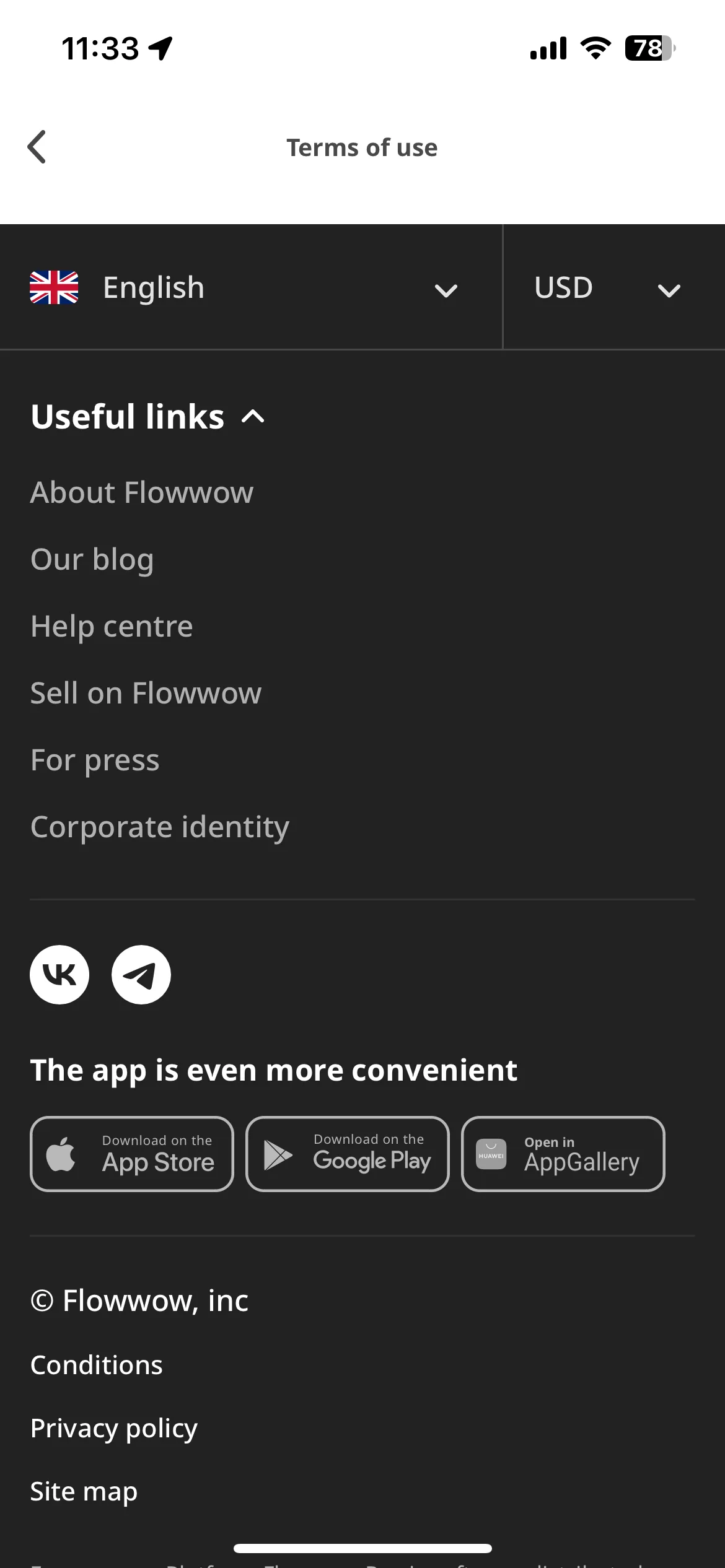Open For press page
This screenshot has height=1568, width=725.
pos(95,760)
